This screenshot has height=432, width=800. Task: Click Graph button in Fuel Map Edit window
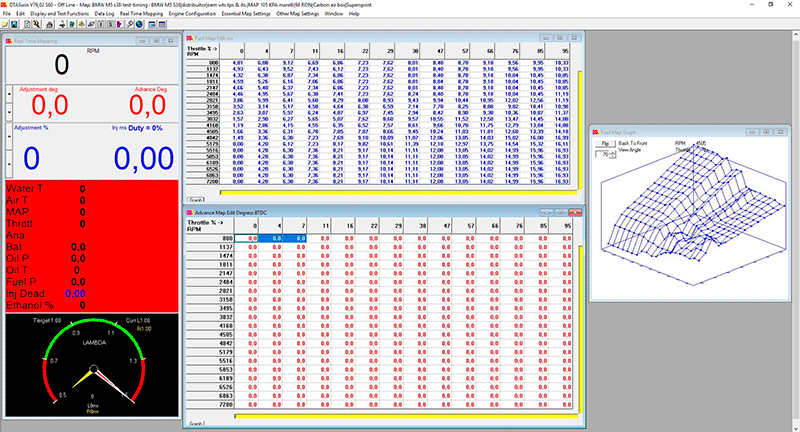point(195,199)
